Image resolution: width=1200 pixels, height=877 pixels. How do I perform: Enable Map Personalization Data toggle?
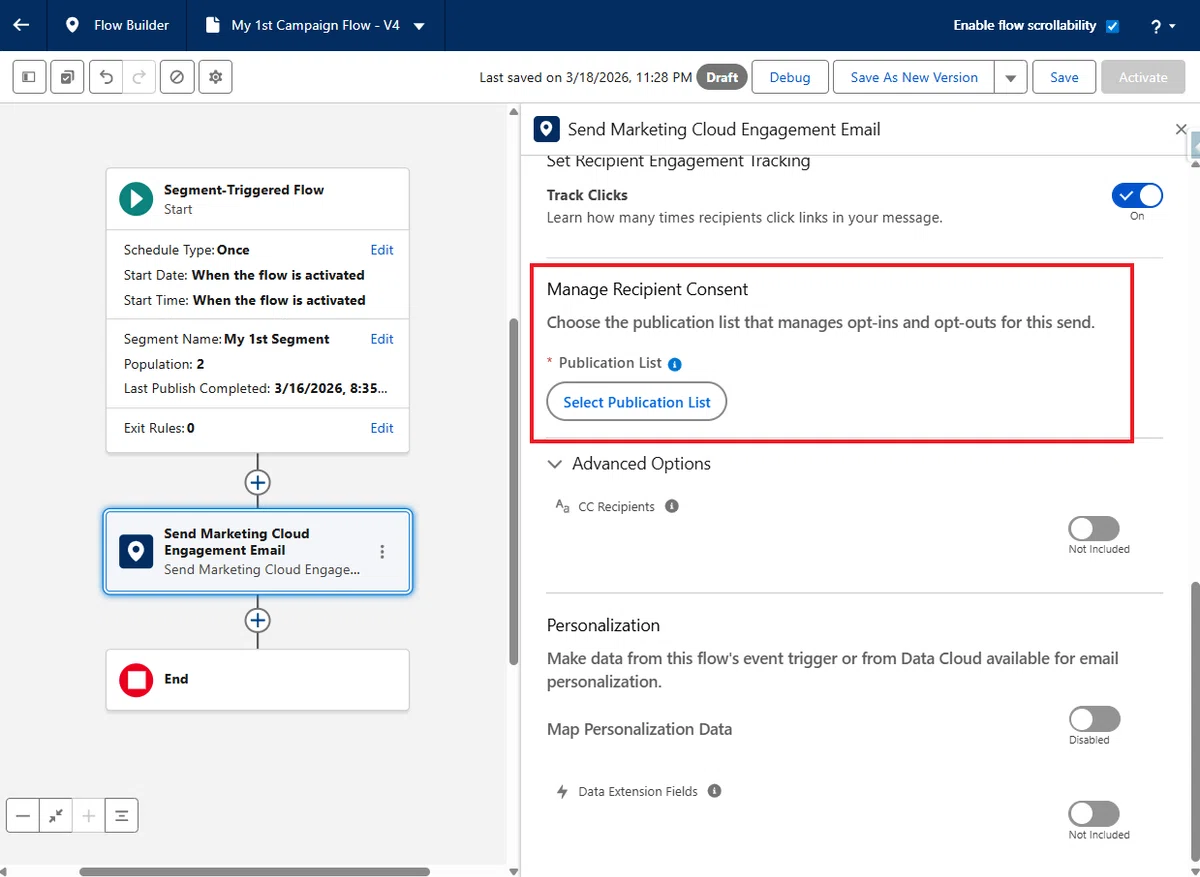tap(1094, 719)
